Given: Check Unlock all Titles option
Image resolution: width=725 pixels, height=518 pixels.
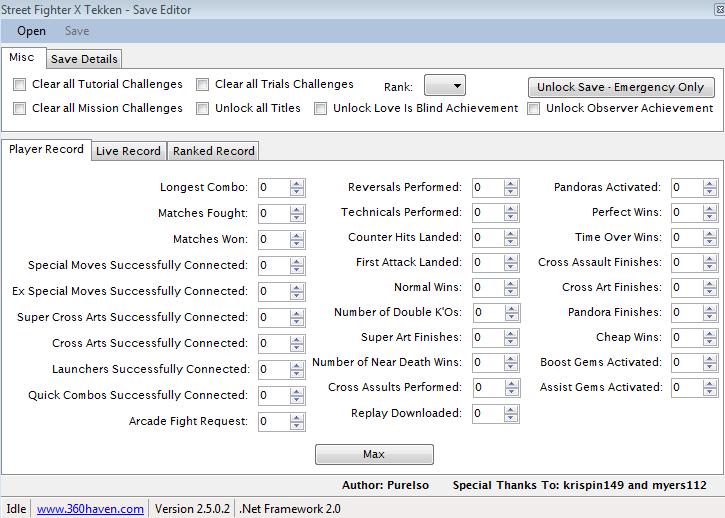Looking at the screenshot, I should [x=203, y=109].
